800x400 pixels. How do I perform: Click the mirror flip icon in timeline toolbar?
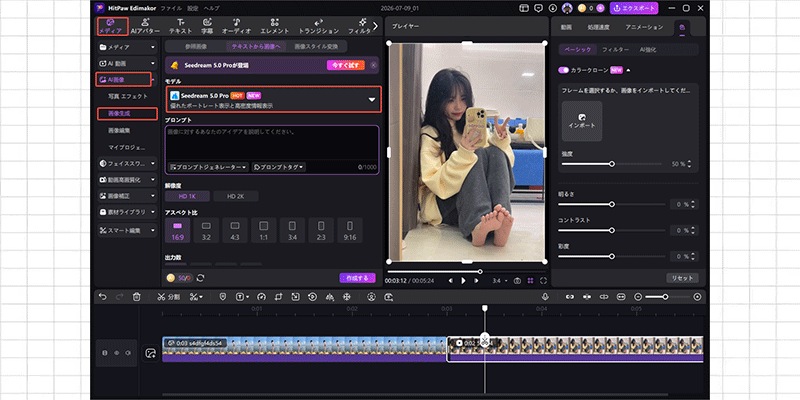coord(329,296)
